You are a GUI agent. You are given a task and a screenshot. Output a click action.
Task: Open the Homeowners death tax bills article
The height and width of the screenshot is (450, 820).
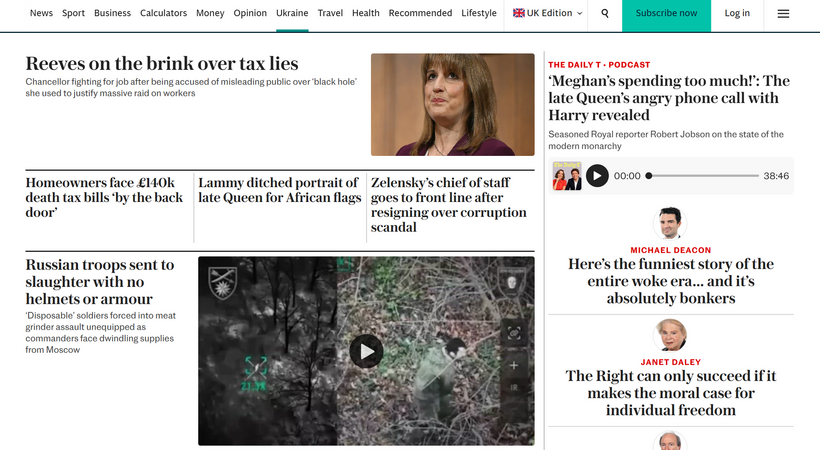point(104,197)
